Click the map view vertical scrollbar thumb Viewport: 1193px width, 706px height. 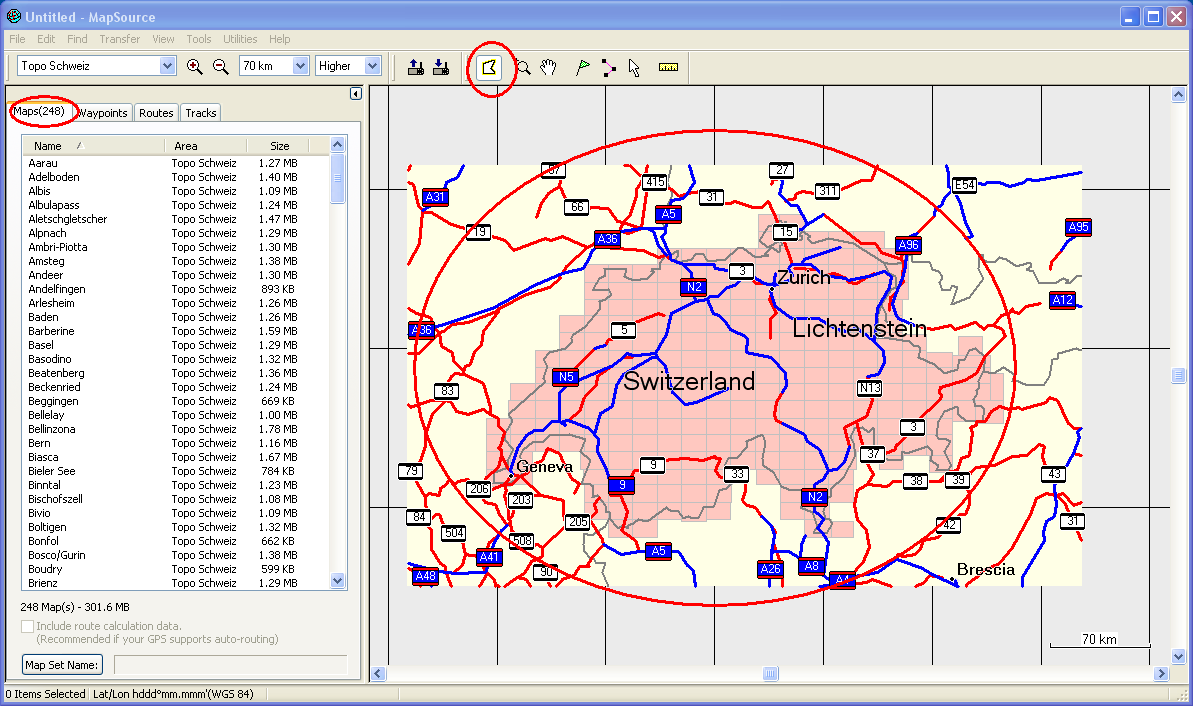1179,375
